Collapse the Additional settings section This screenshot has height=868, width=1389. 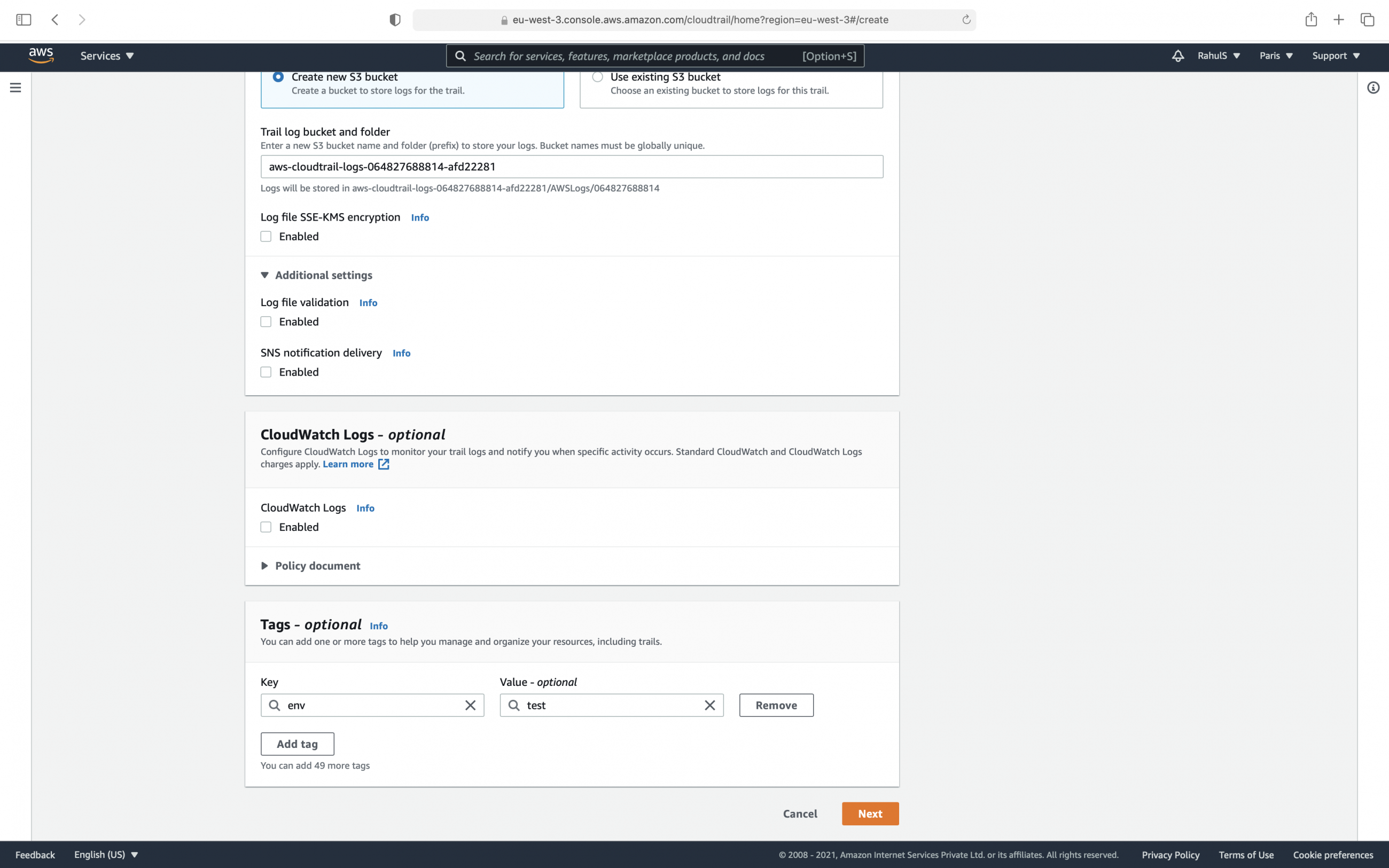coord(316,275)
